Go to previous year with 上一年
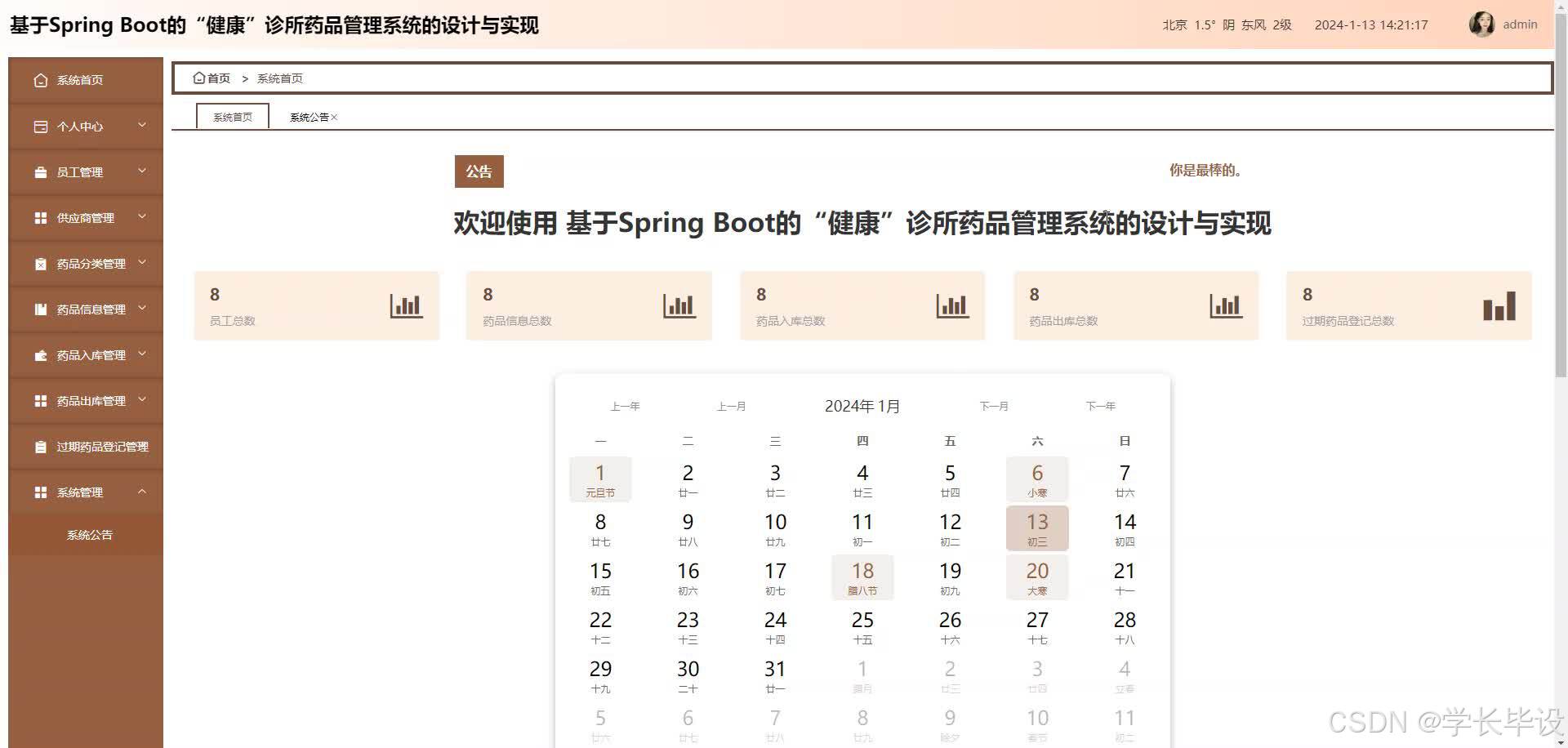1568x748 pixels. point(626,406)
